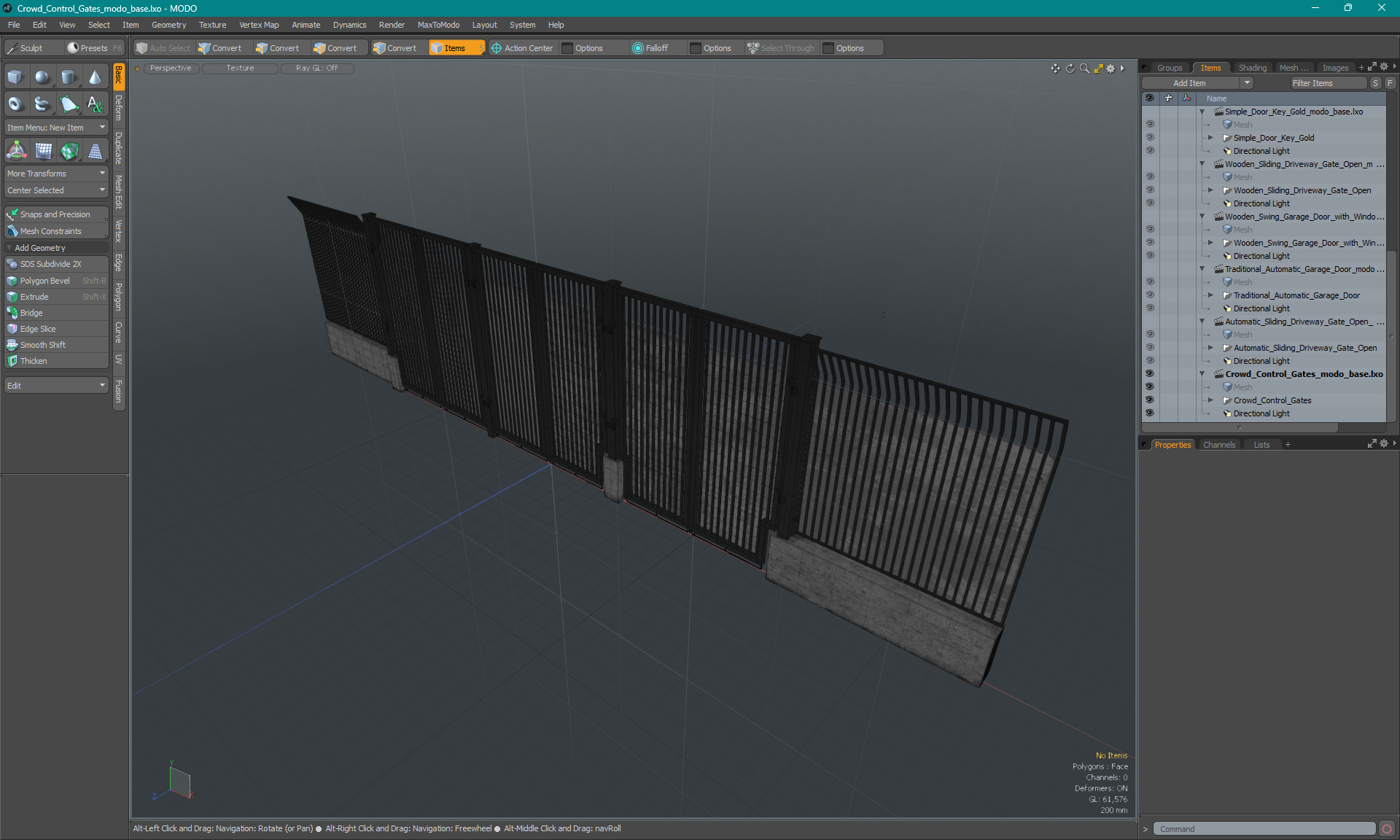Click the Extrude tool

56,297
